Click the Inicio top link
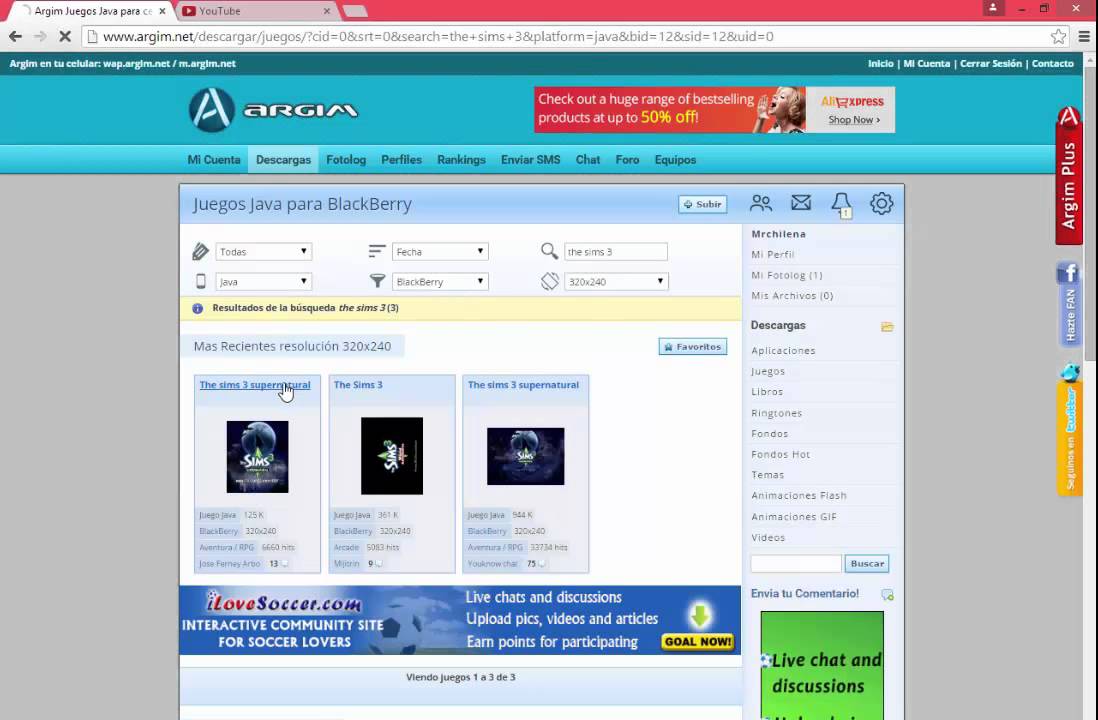 880,63
